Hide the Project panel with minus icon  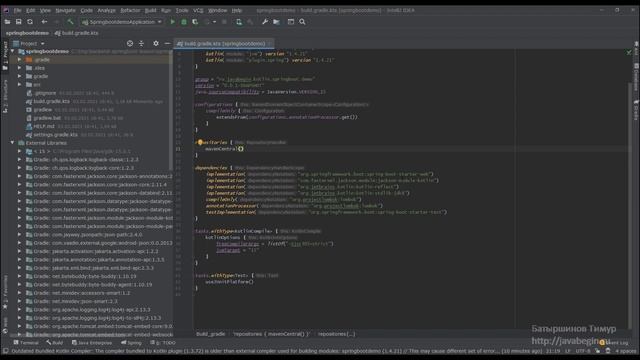tap(167, 43)
